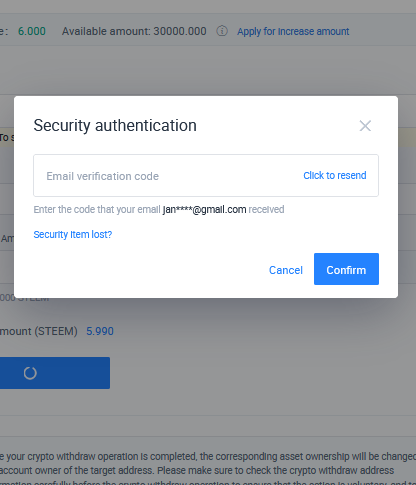Click the loading spinner icon
416x485 pixels.
pos(30,373)
